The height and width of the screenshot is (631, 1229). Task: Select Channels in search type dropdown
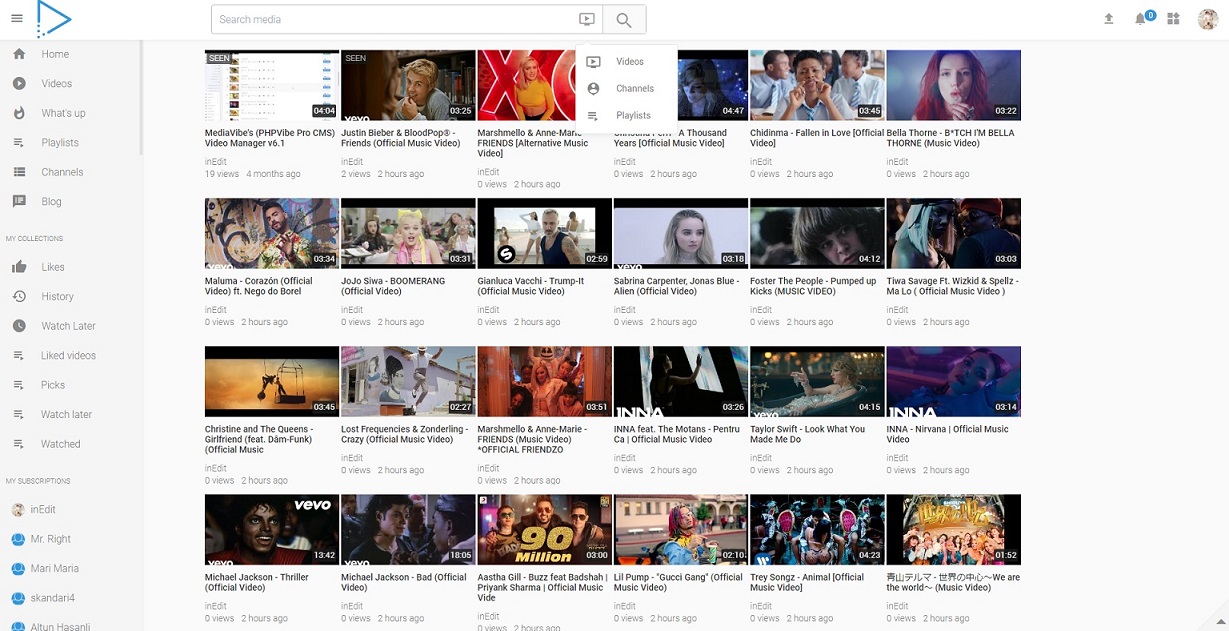point(627,89)
